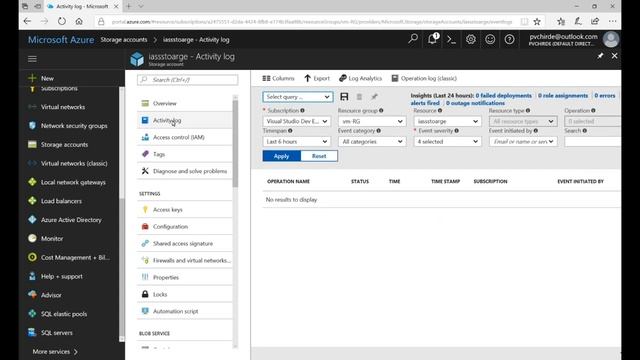The width and height of the screenshot is (640, 360).
Task: Expand Timespan dropdown Last 6 hours
Action: (x=297, y=142)
